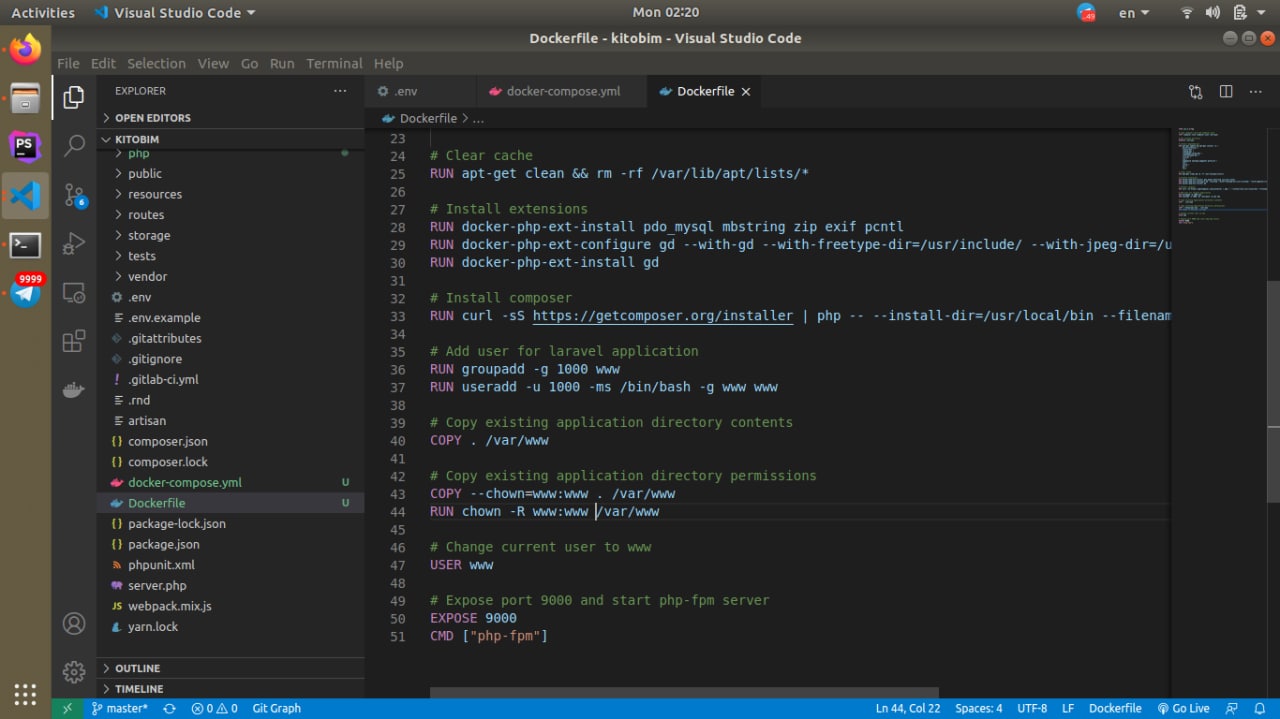This screenshot has height=719, width=1280.
Task: Open the Explorer view in activity bar
Action: point(74,97)
